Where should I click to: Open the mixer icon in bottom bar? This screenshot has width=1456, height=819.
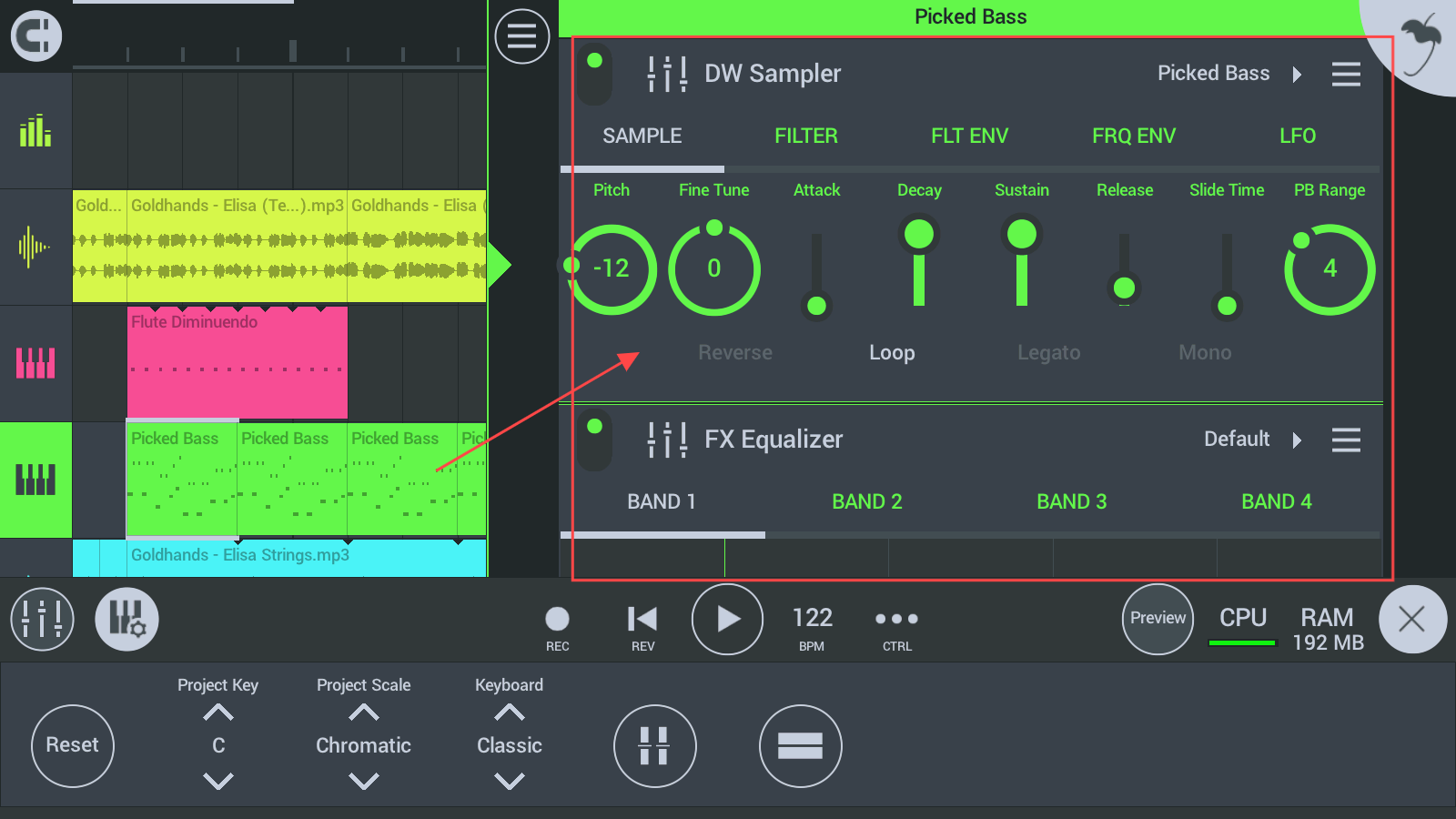point(42,620)
